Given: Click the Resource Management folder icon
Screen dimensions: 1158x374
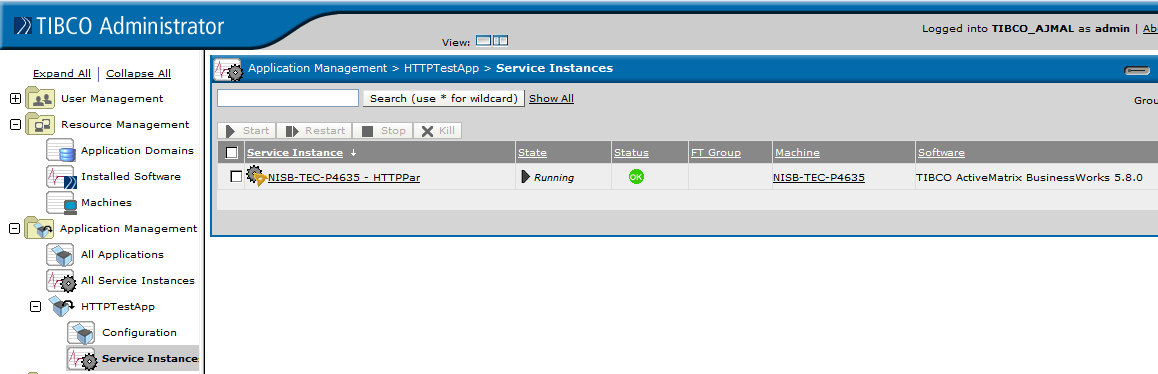Looking at the screenshot, I should (40, 124).
